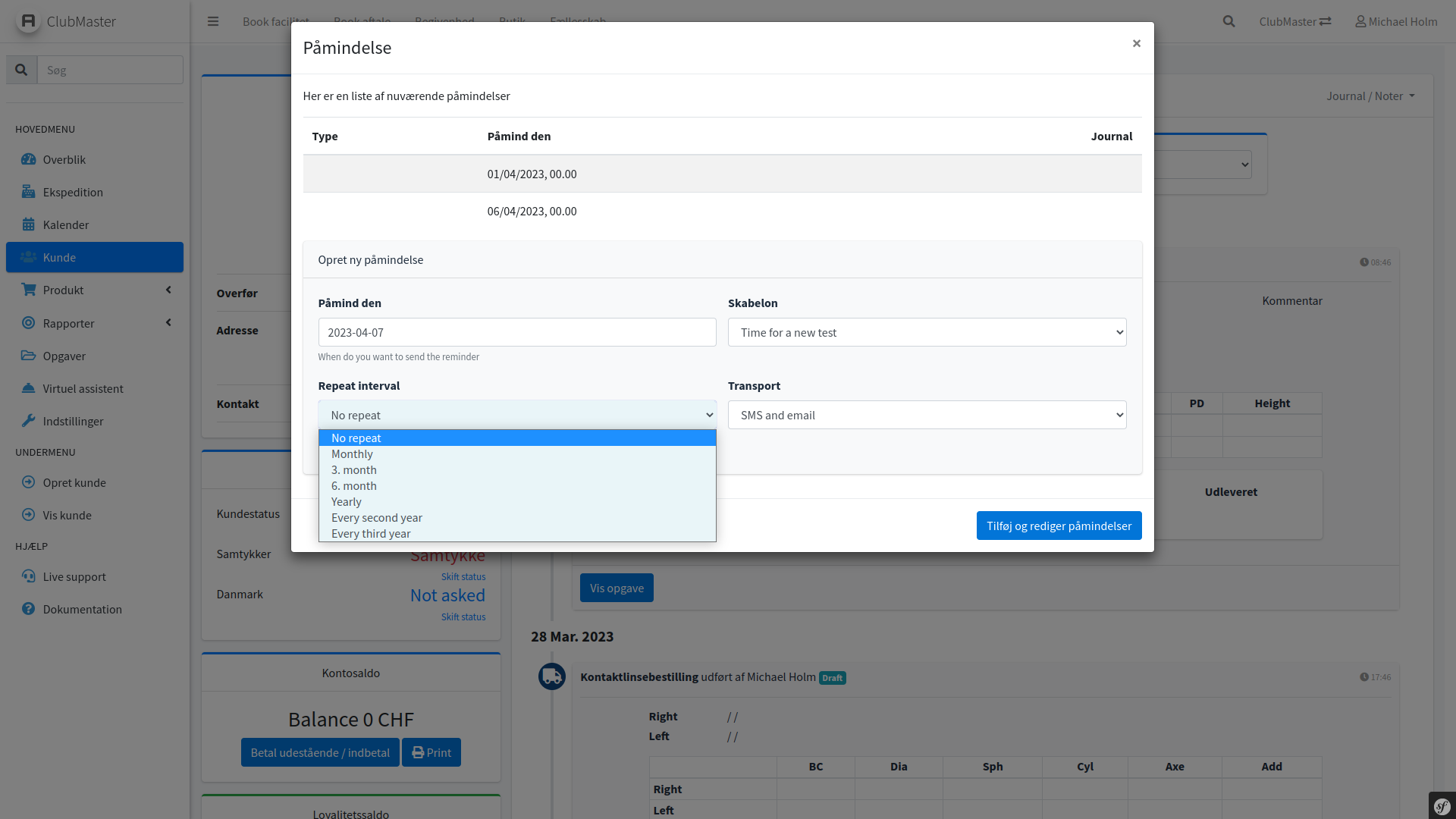Open Indstillinger settings from sidebar
The height and width of the screenshot is (819, 1456).
click(x=73, y=421)
